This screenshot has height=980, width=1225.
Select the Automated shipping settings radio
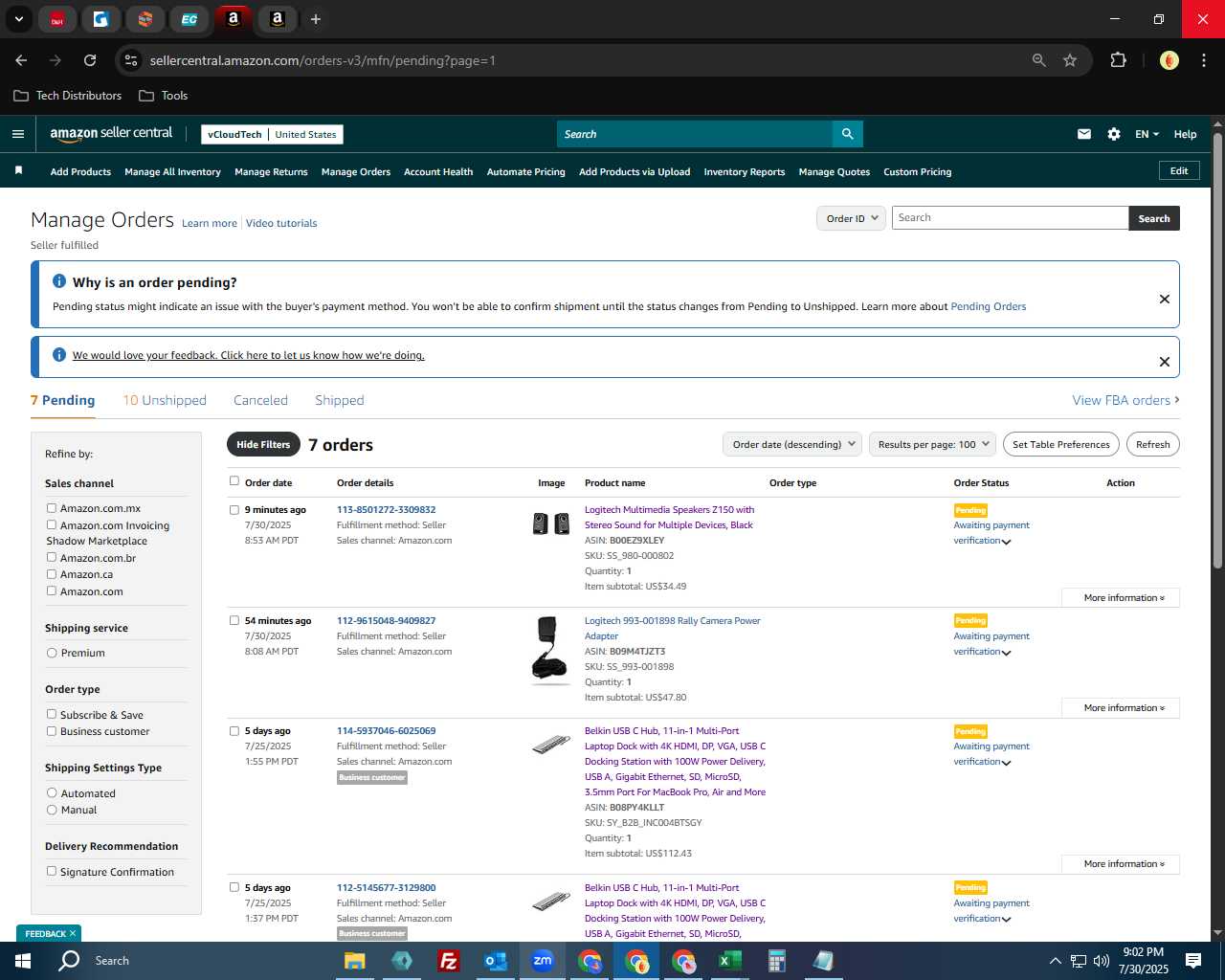pos(52,792)
